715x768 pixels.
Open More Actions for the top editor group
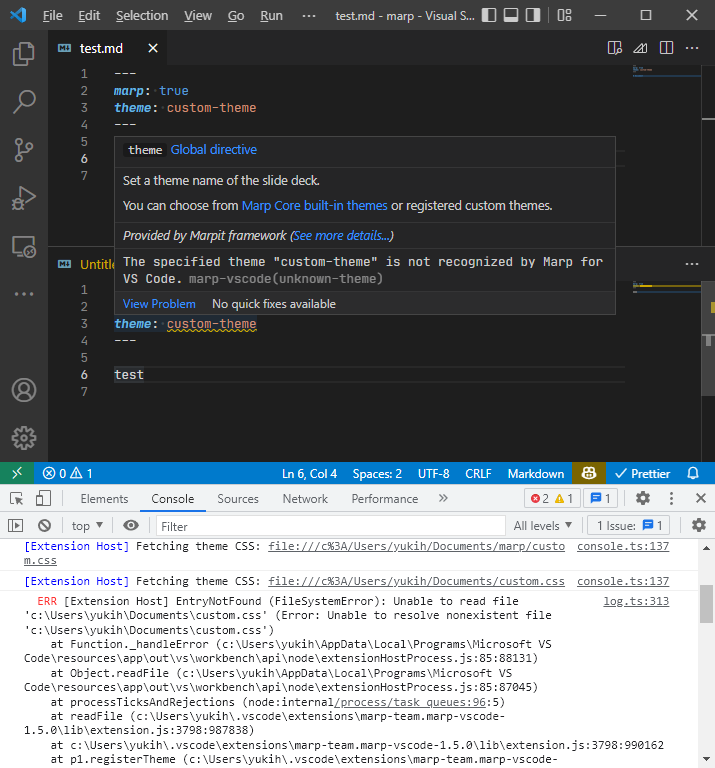point(692,48)
